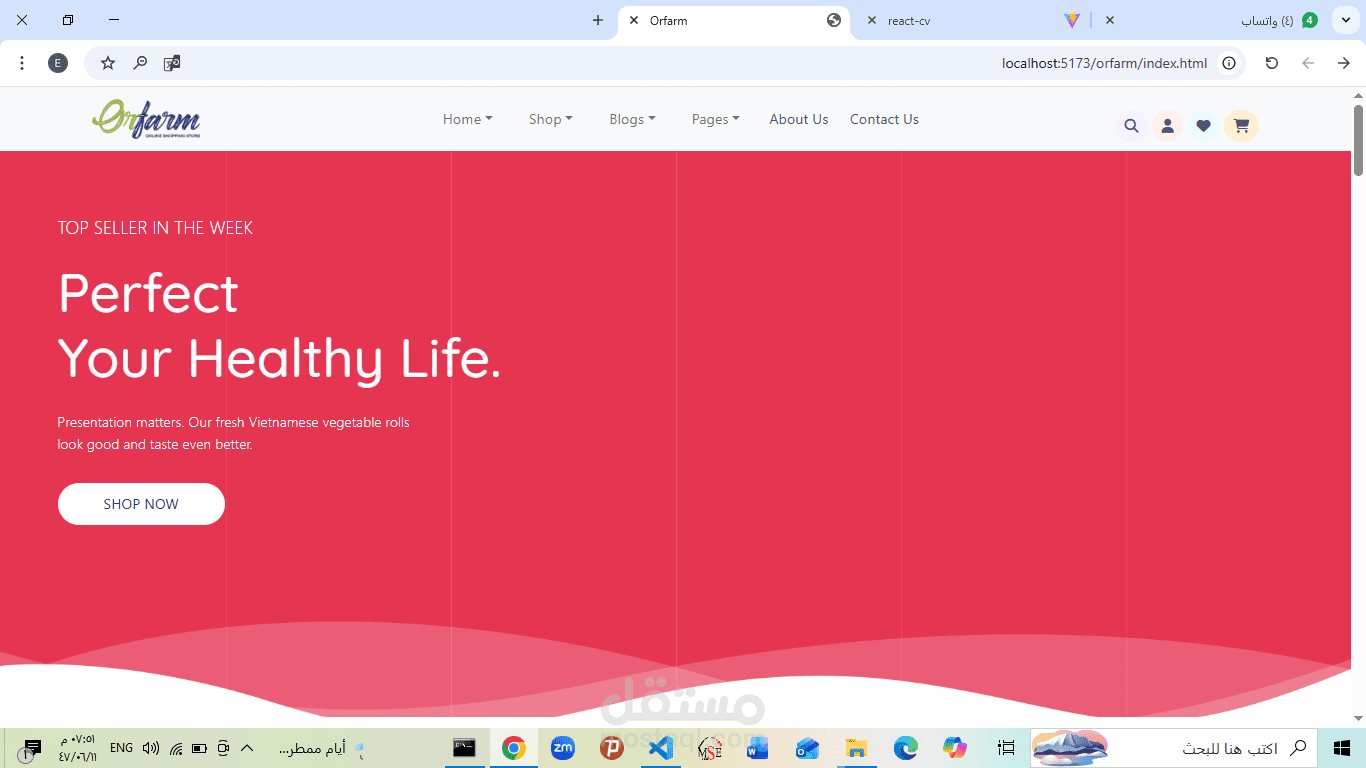Click the 'TOP SELLER IN THE WEEK' text

pyautogui.click(x=155, y=228)
